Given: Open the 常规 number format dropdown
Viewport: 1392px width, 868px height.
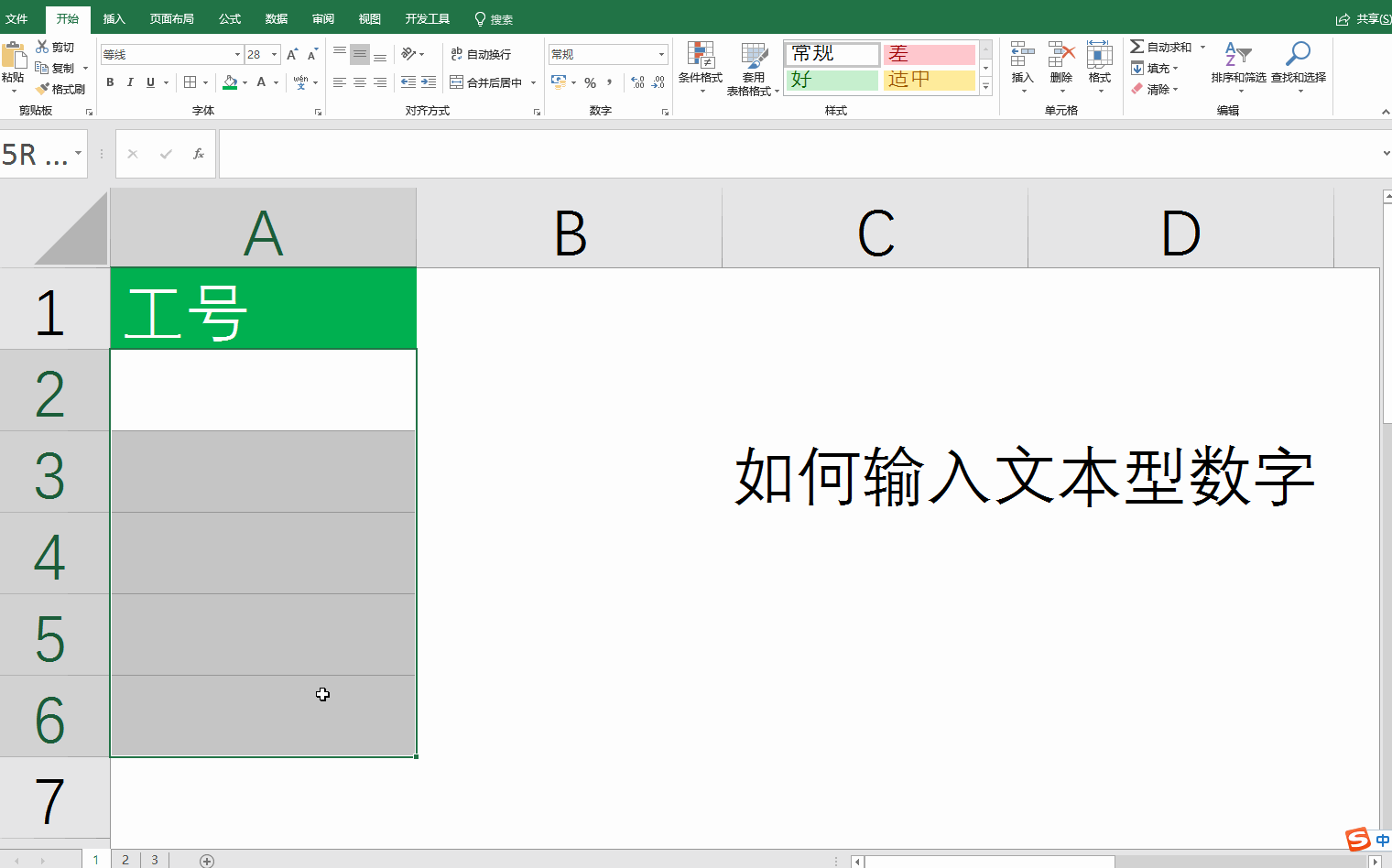Looking at the screenshot, I should click(x=661, y=54).
